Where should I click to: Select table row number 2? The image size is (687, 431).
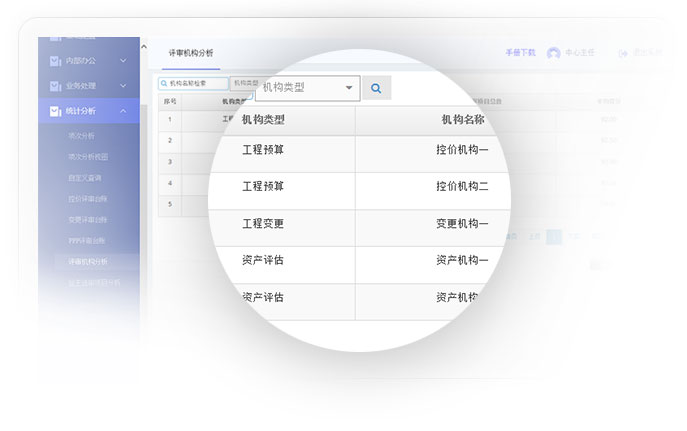click(170, 141)
